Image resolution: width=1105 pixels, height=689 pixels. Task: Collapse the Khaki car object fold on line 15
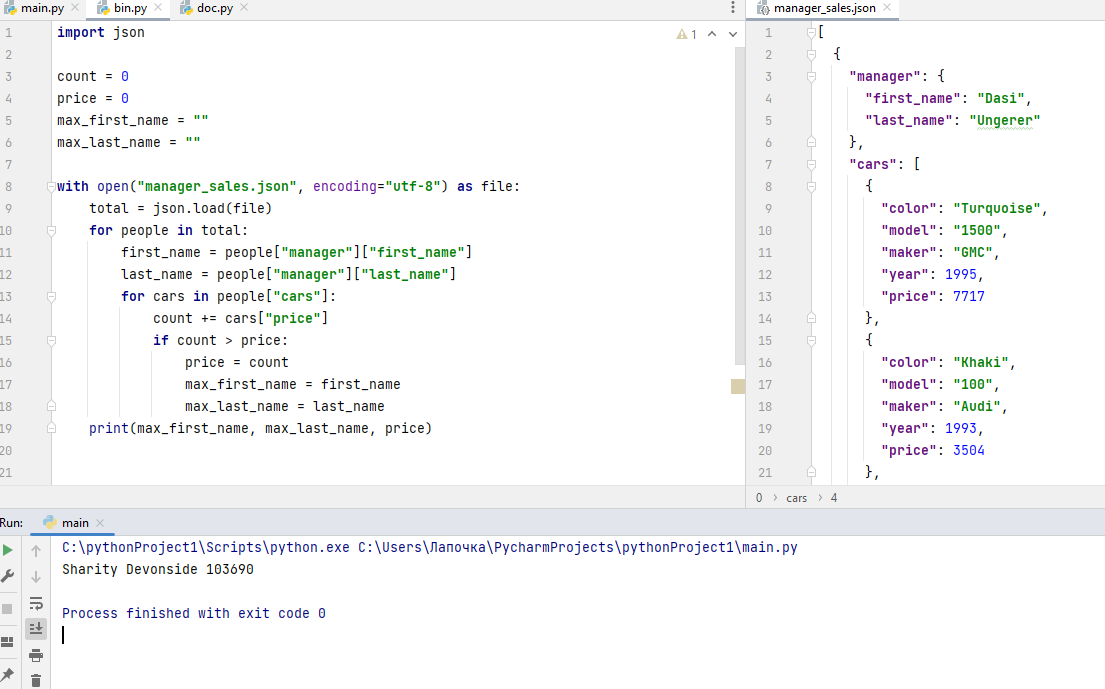(x=811, y=340)
